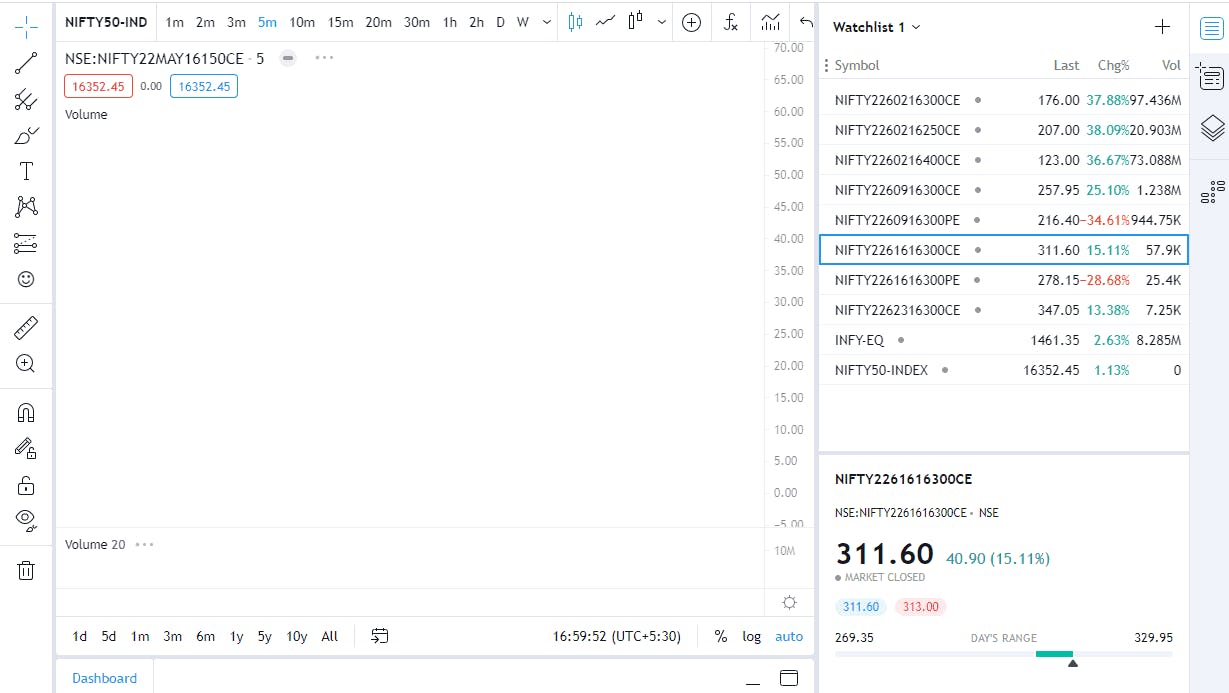Choose the line chart style icon

tap(605, 22)
